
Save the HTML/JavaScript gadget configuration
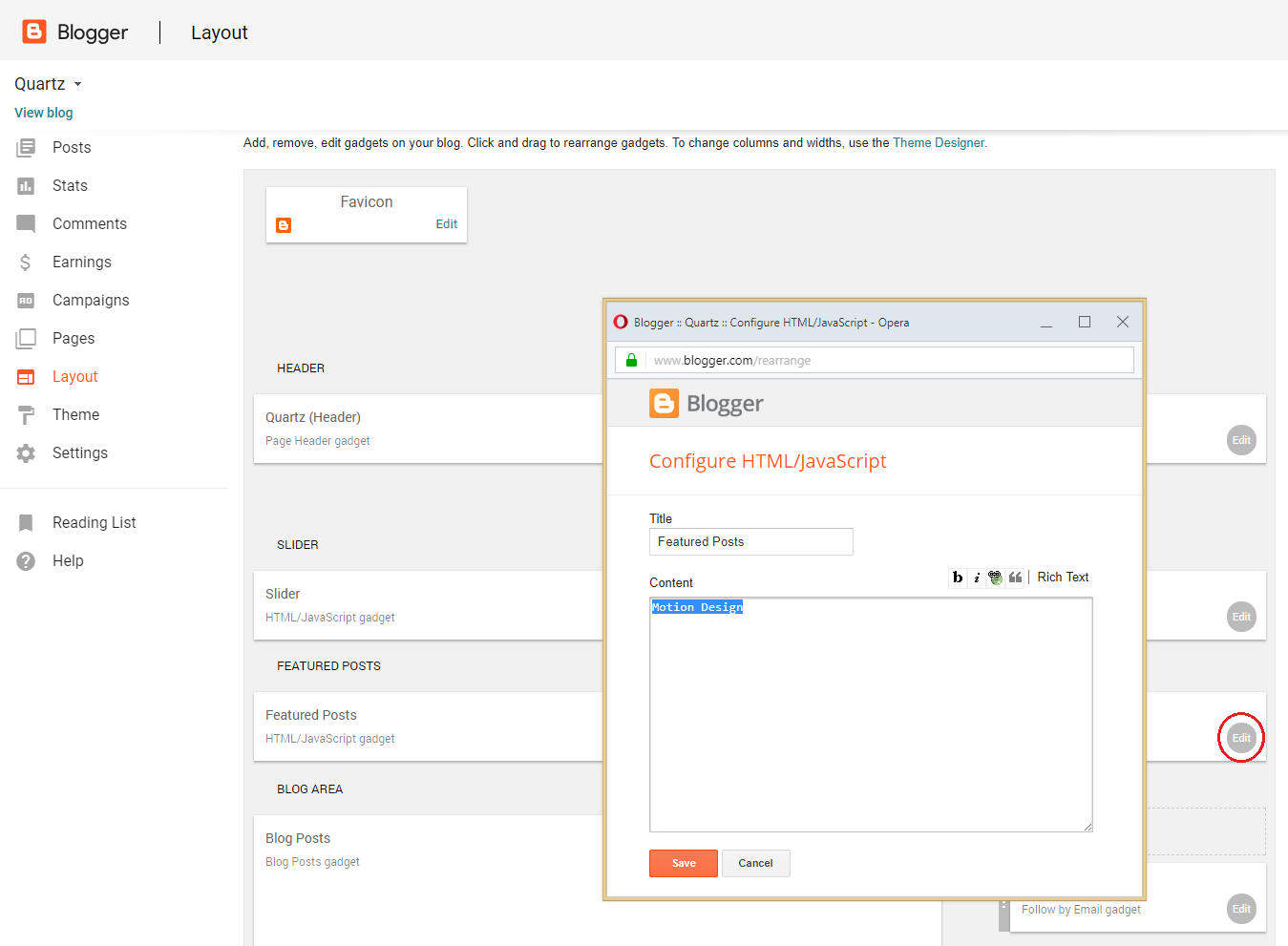(684, 863)
